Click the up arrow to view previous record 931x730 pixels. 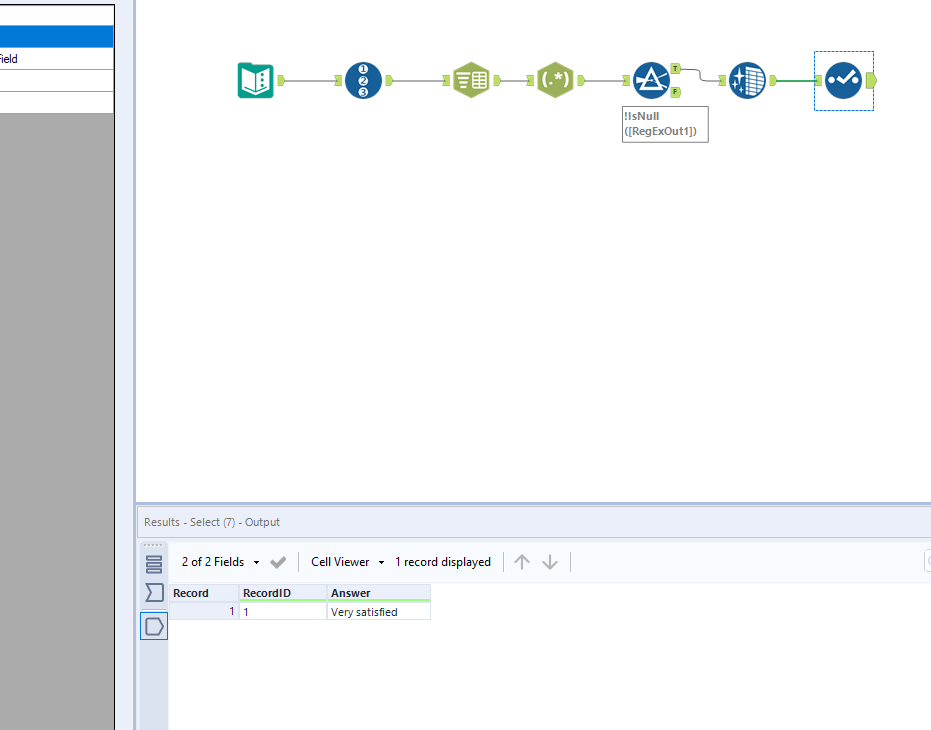pyautogui.click(x=521, y=561)
